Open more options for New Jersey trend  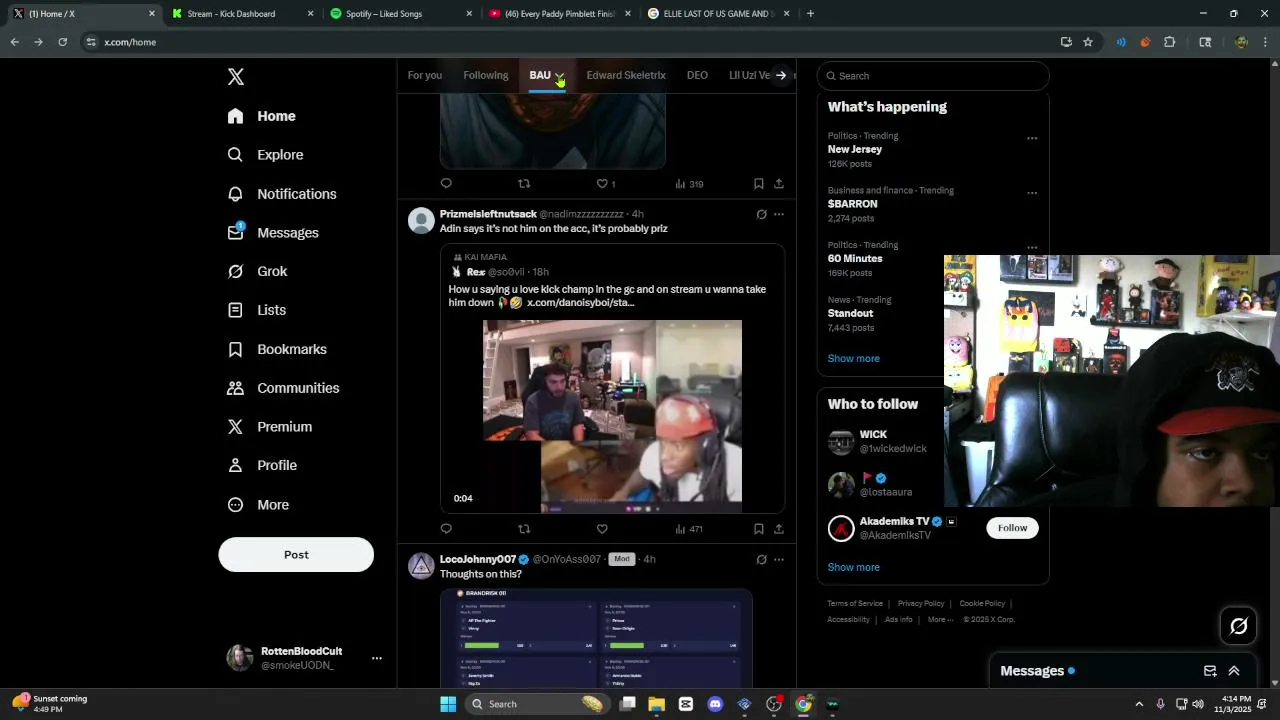click(x=1032, y=138)
